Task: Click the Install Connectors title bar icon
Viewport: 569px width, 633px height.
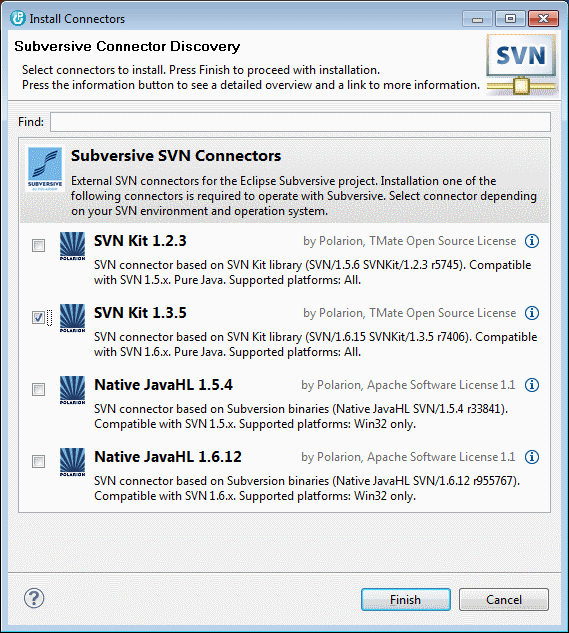Action: click(x=17, y=18)
